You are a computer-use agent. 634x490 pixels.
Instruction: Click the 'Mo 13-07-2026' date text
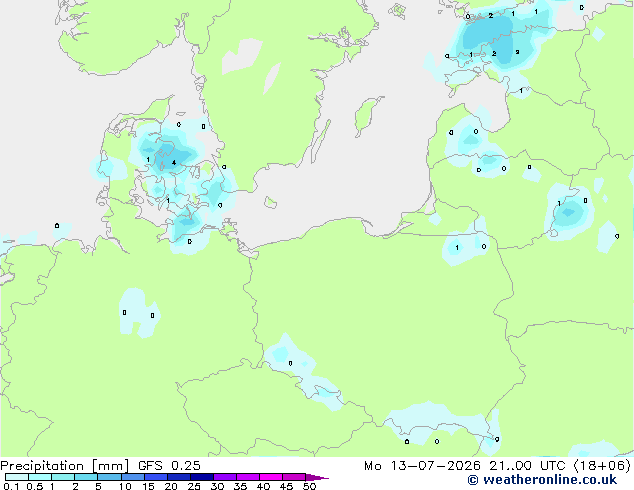pyautogui.click(x=422, y=466)
